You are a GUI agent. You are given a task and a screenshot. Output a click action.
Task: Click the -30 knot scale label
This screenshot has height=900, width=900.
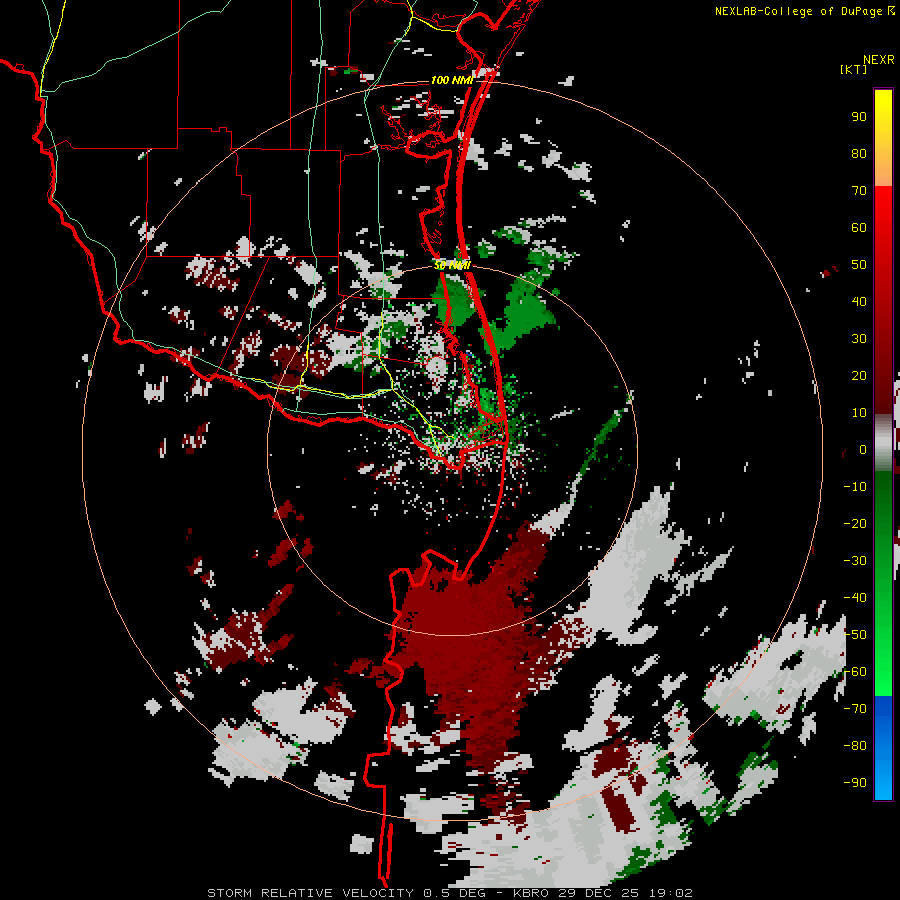click(855, 561)
